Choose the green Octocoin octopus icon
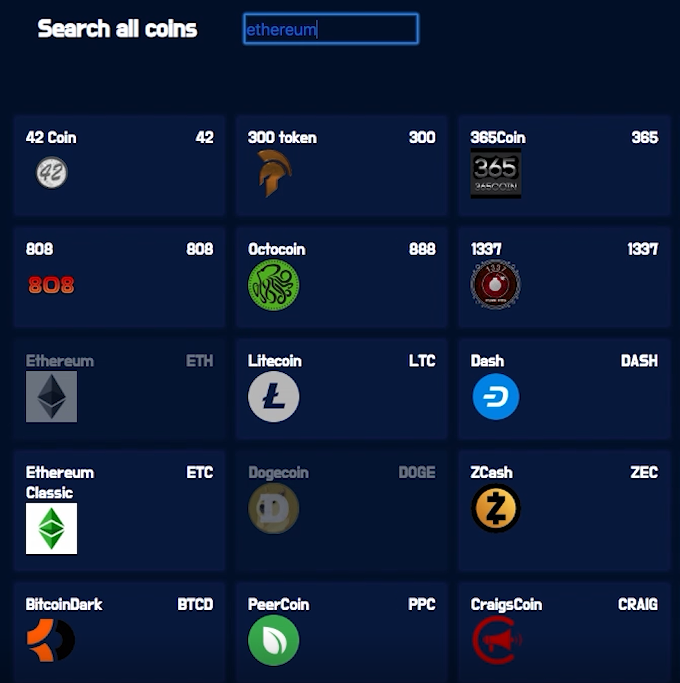Image resolution: width=680 pixels, height=683 pixels. coord(273,285)
